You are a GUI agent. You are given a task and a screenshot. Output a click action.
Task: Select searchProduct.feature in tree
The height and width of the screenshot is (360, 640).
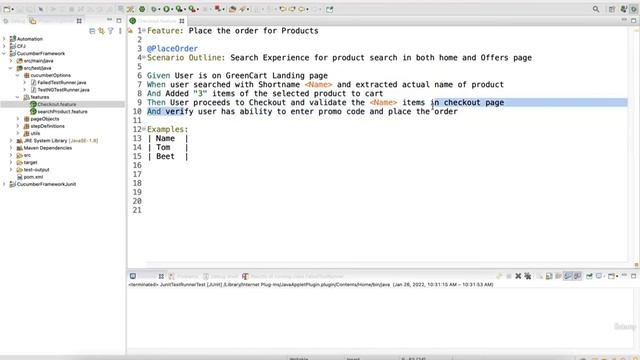click(x=62, y=111)
